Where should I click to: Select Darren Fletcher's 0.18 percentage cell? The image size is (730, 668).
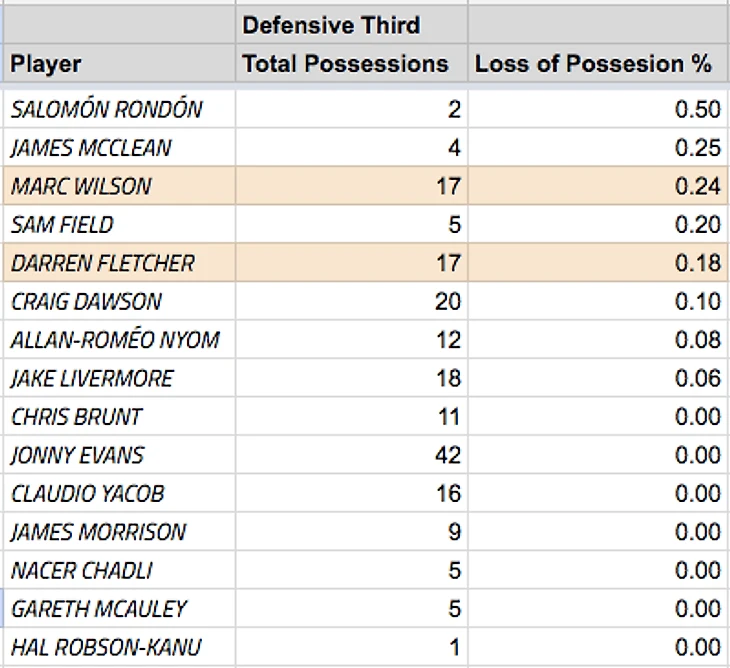pos(598,263)
